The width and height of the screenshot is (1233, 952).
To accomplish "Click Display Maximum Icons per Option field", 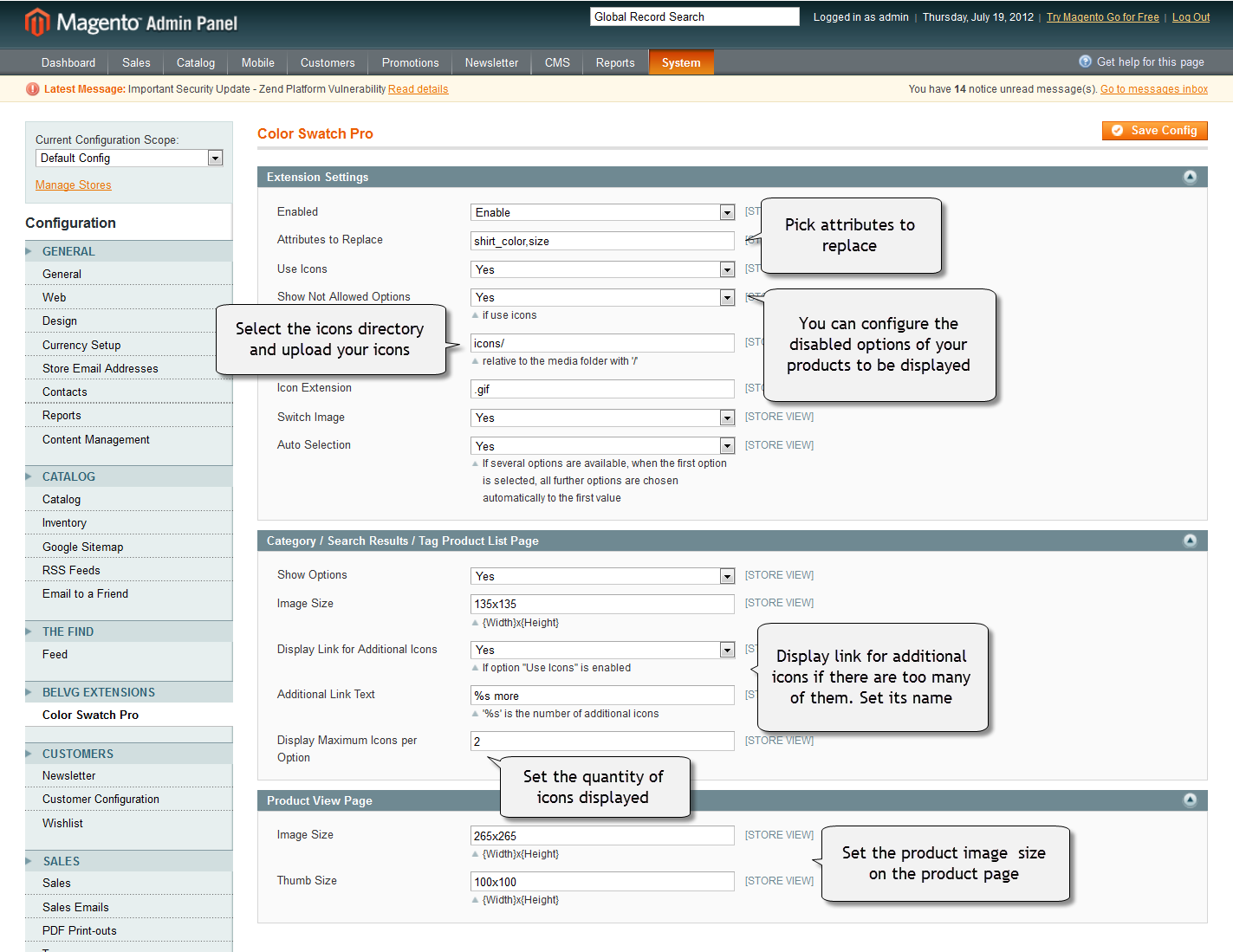I will coord(602,742).
